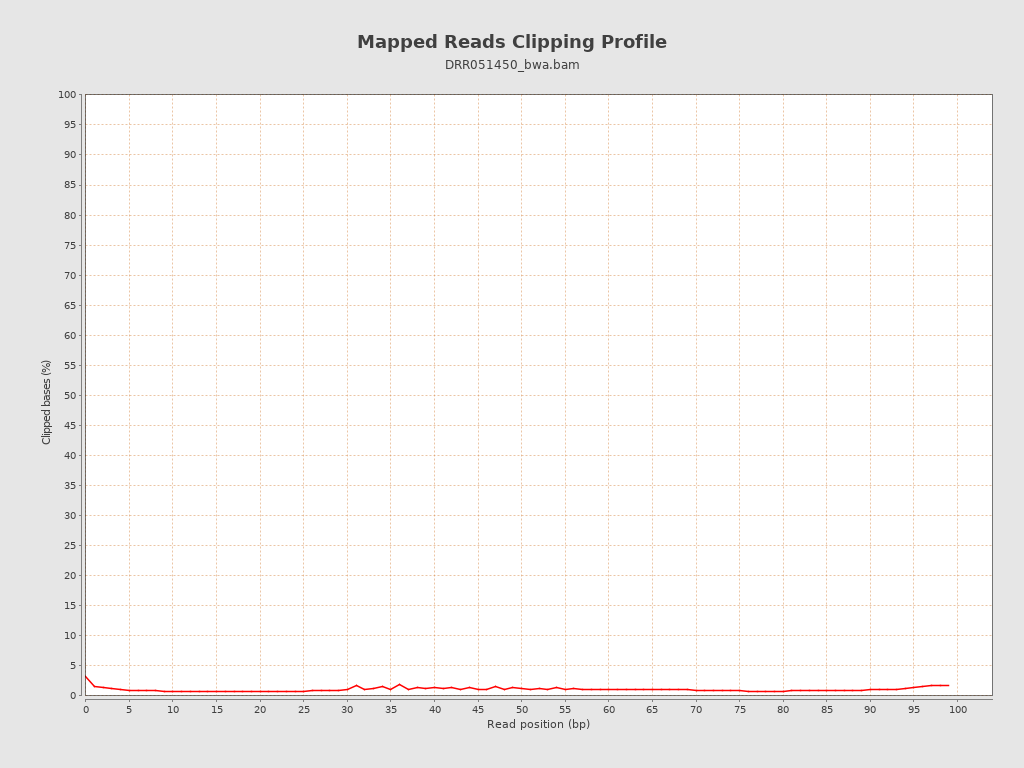Click the x-axis tick label 50
The height and width of the screenshot is (768, 1024).
point(522,710)
